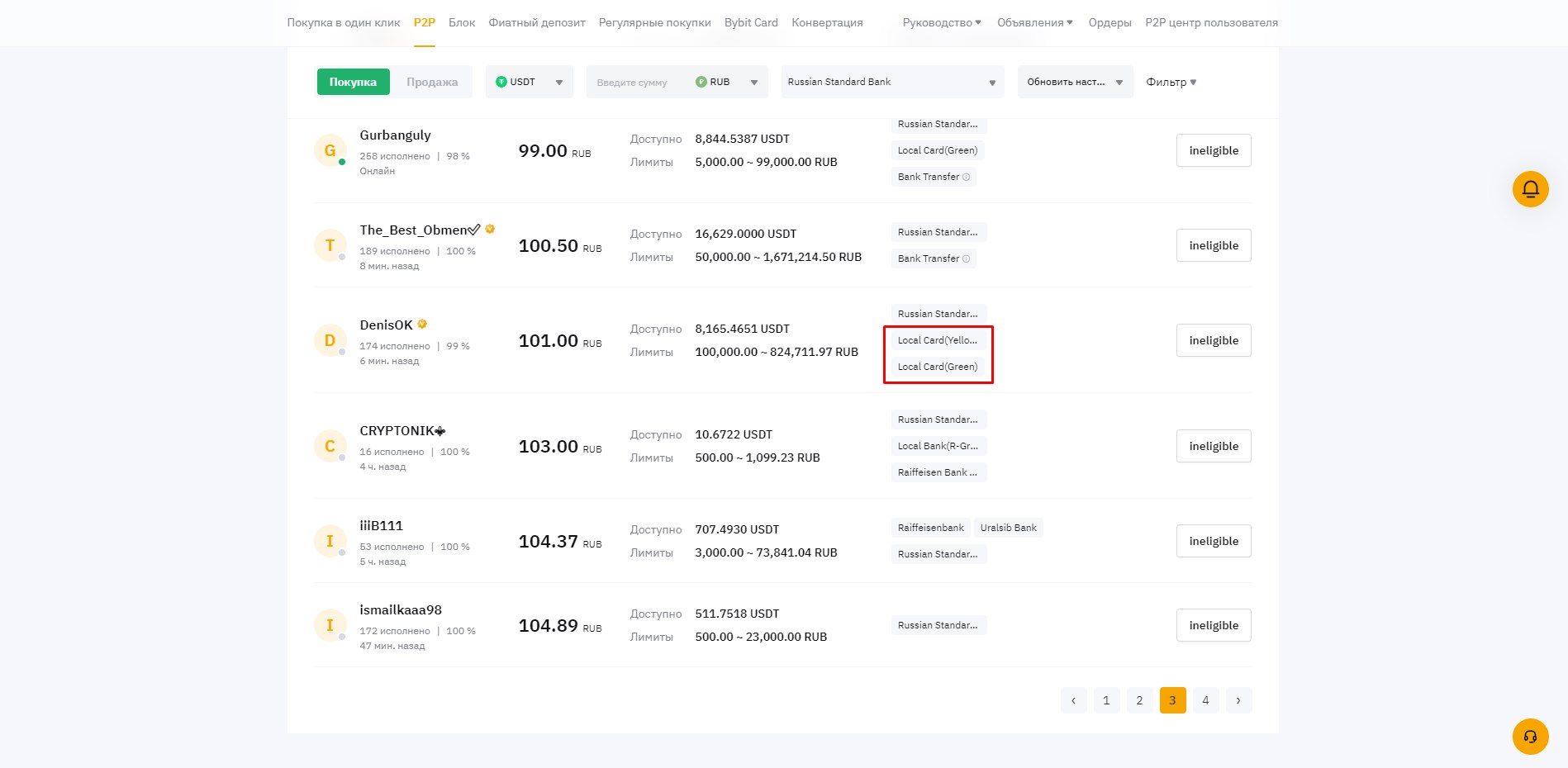1568x768 pixels.
Task: Expand the Объявления menu
Action: 1035,22
